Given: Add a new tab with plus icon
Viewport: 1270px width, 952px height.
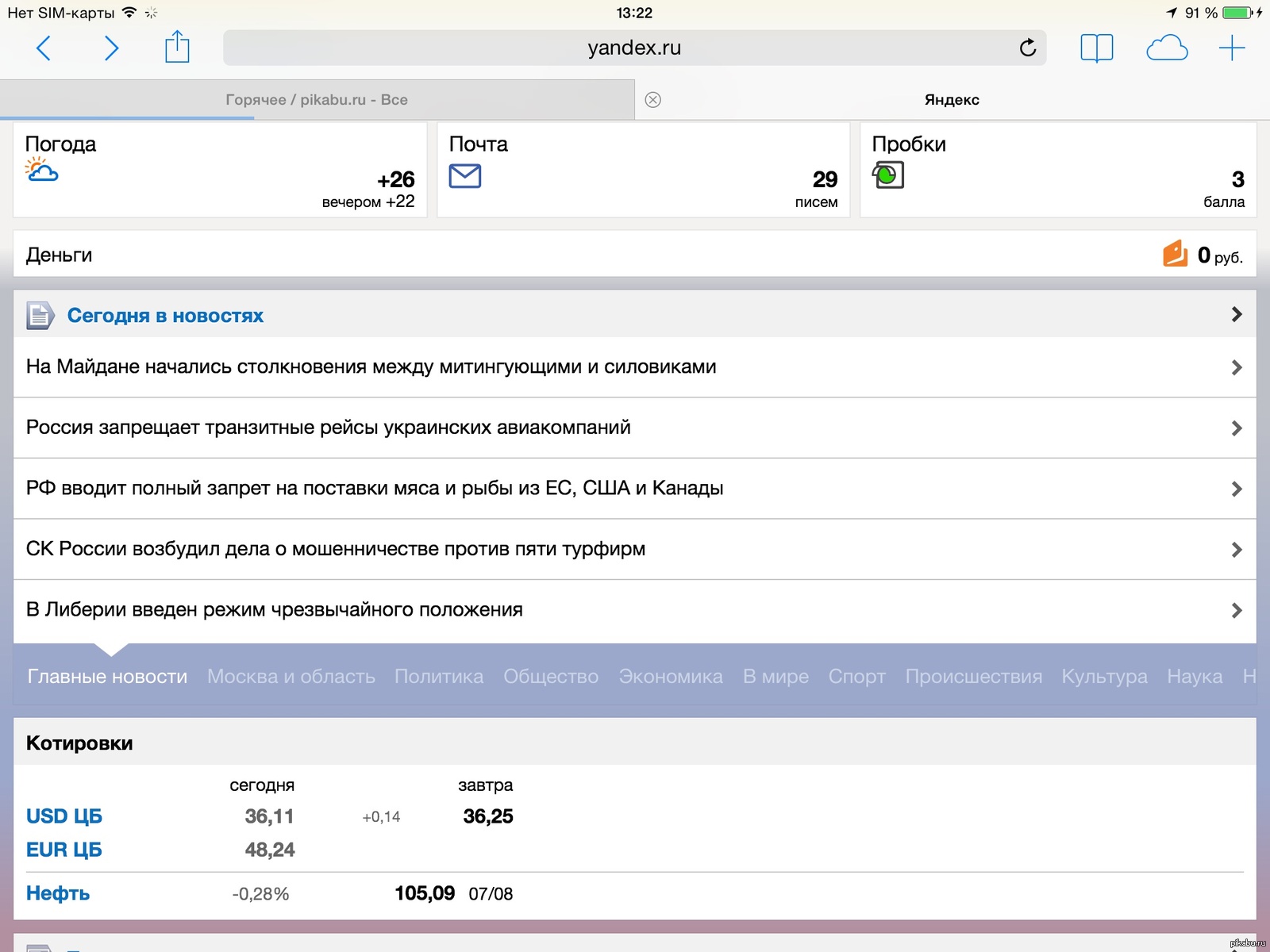Looking at the screenshot, I should [1232, 48].
